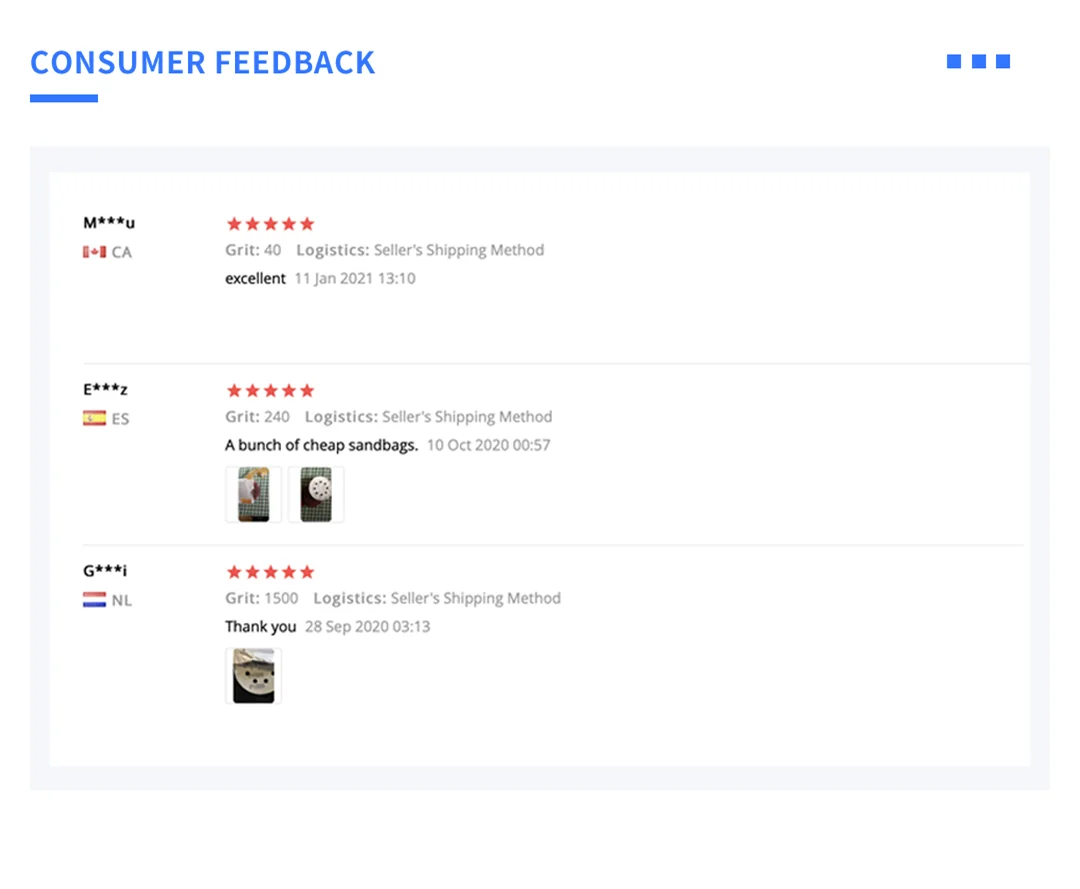Select reviewer name G***i
This screenshot has width=1080, height=889.
105,571
